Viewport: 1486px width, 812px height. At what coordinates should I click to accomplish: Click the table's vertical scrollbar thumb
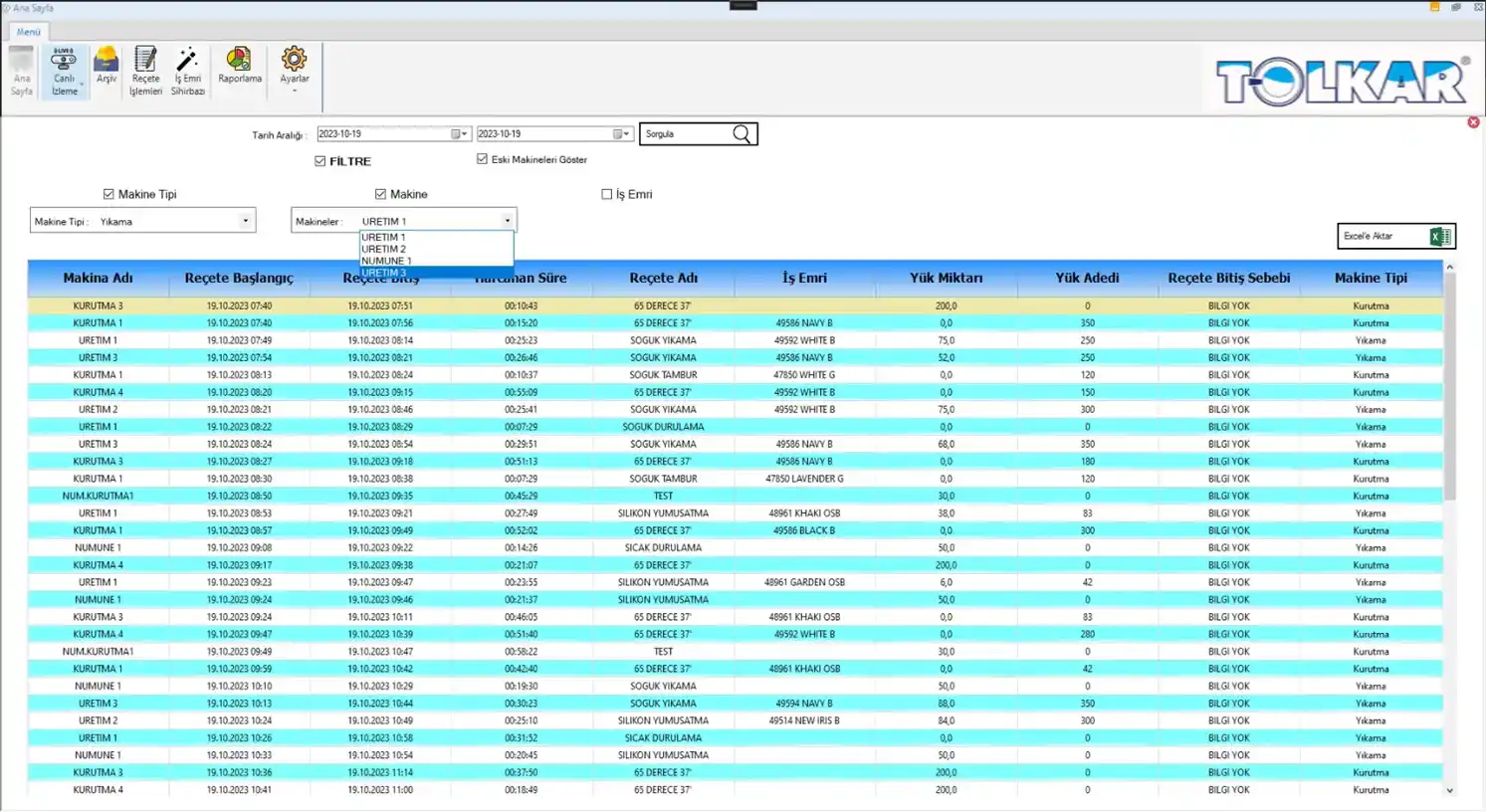click(1449, 388)
